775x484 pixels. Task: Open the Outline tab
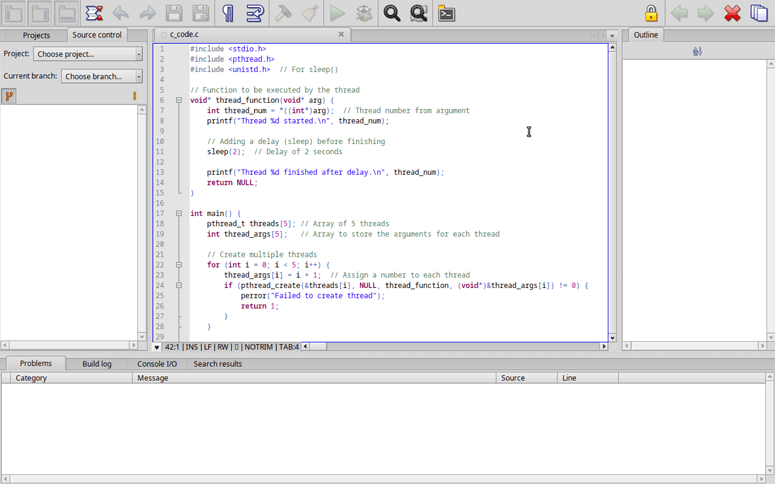(x=646, y=35)
